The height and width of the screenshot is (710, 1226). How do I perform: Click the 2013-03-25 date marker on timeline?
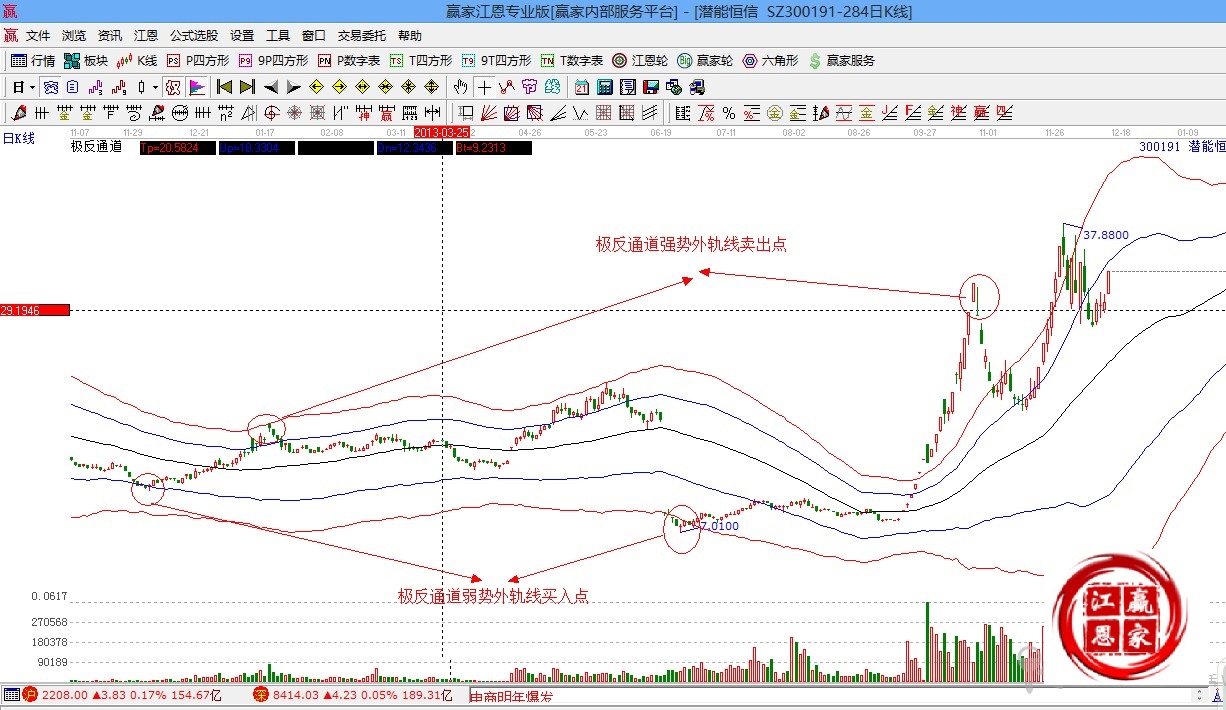coord(441,132)
